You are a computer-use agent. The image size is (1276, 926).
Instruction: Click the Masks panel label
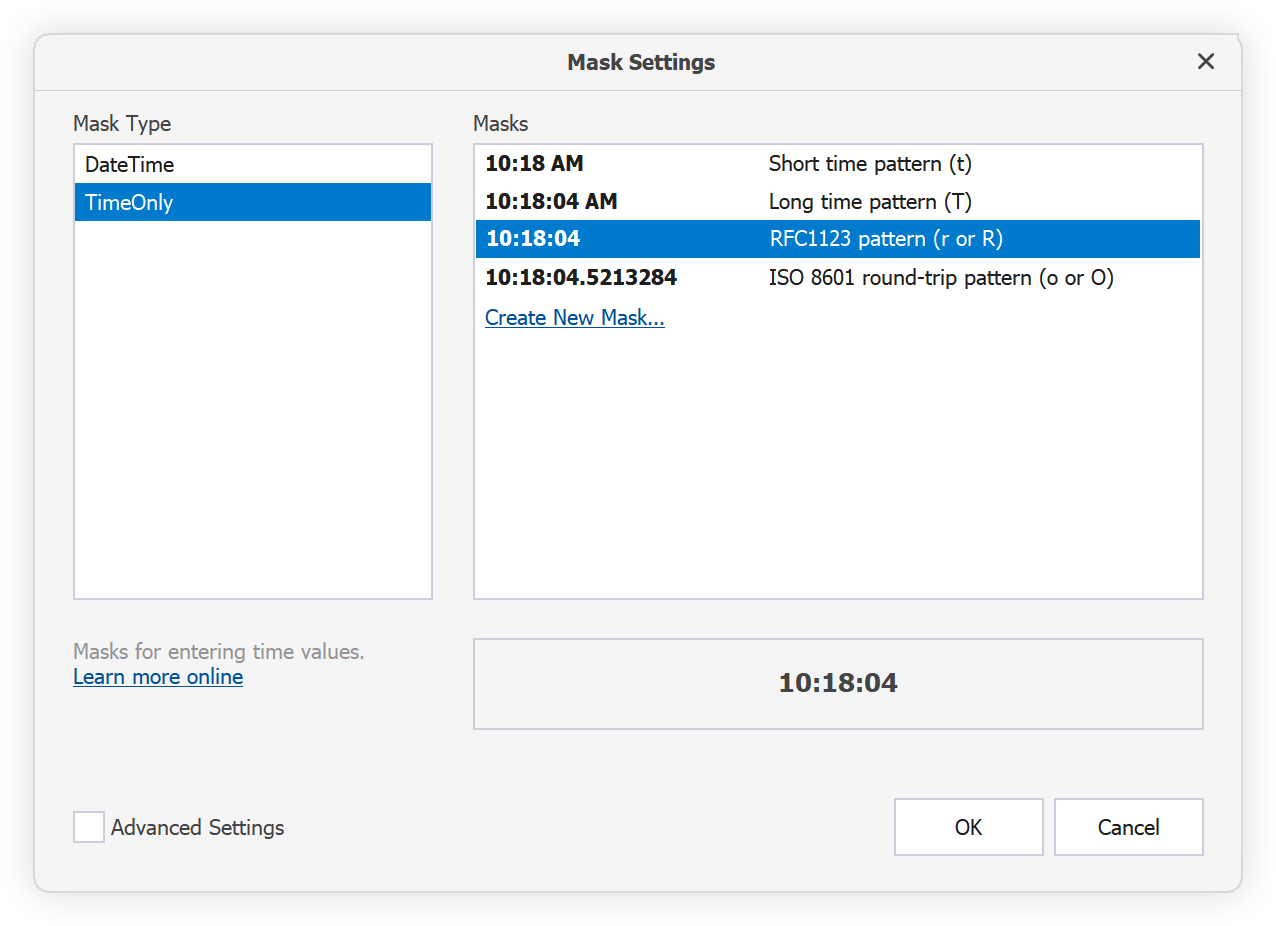point(500,123)
